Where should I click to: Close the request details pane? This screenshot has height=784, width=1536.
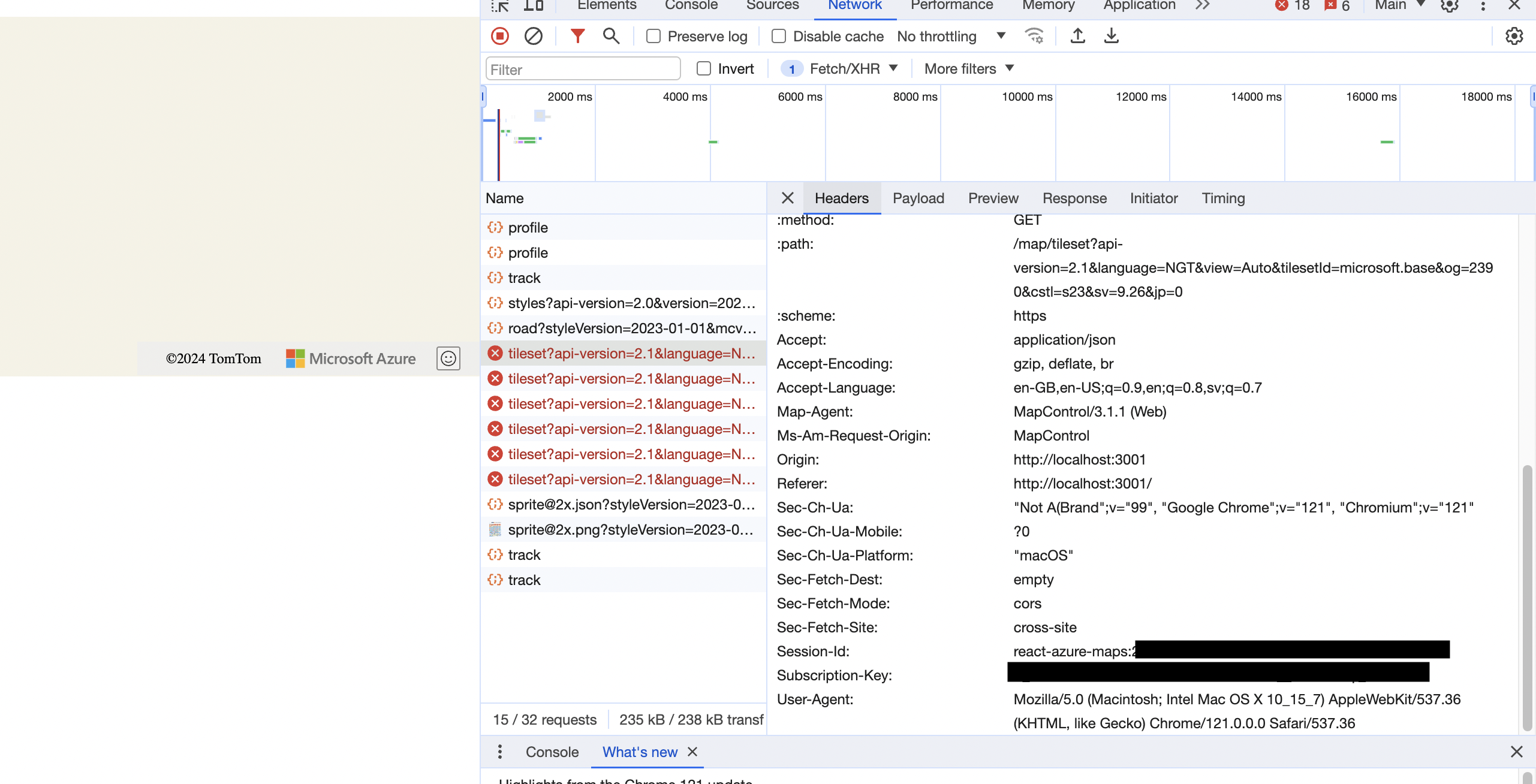788,198
